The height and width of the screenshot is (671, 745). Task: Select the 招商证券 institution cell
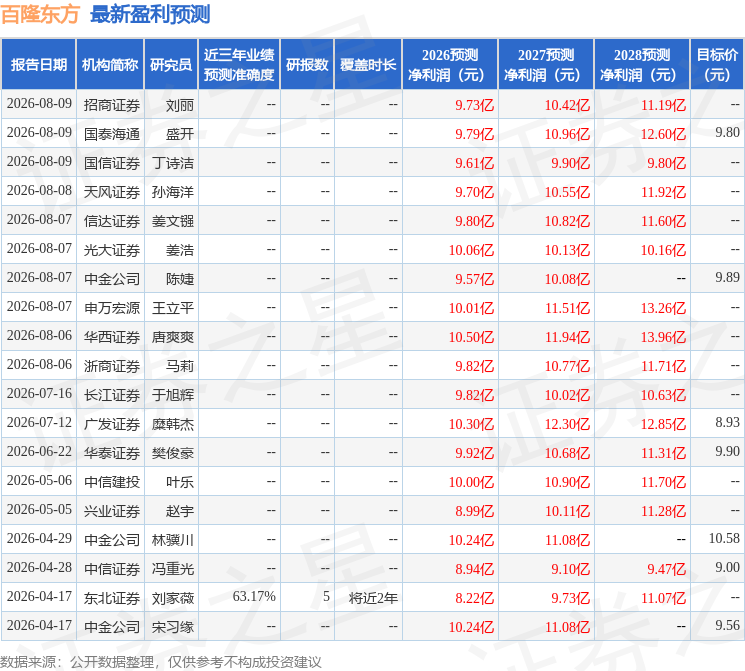112,105
